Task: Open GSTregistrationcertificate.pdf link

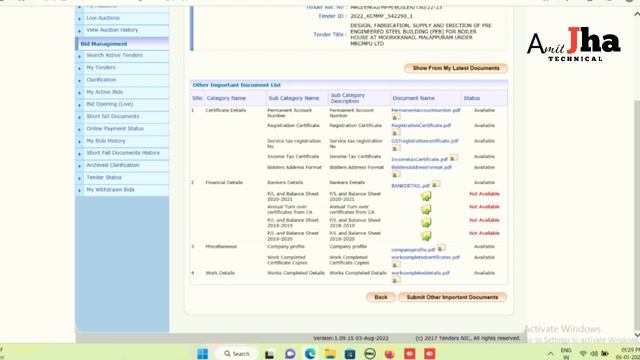Action: point(425,141)
